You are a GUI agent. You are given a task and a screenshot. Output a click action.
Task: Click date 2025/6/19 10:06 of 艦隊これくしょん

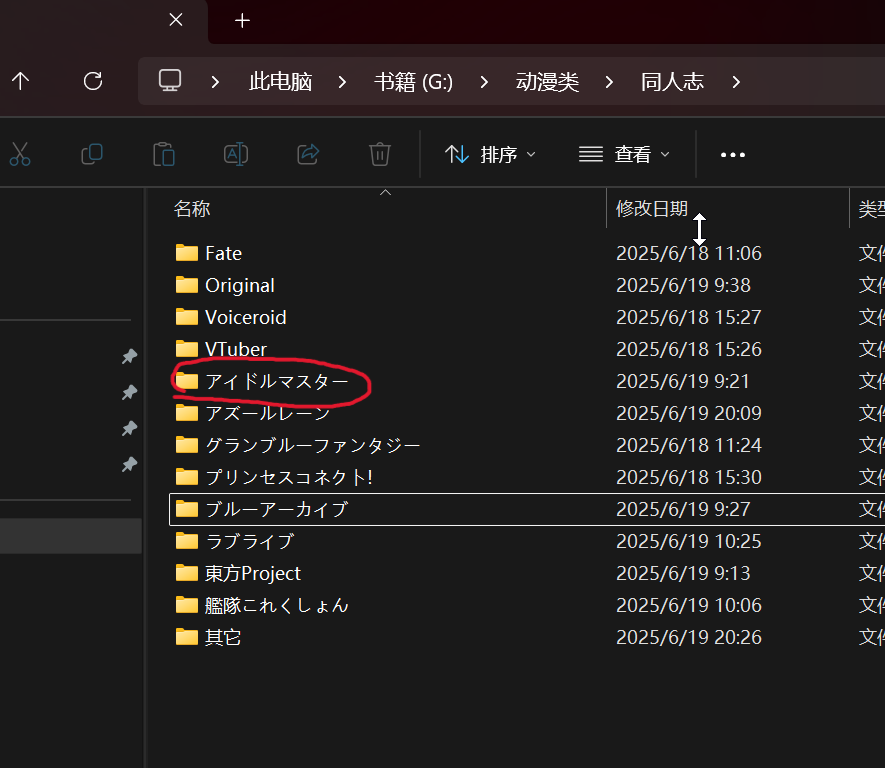pyautogui.click(x=689, y=605)
